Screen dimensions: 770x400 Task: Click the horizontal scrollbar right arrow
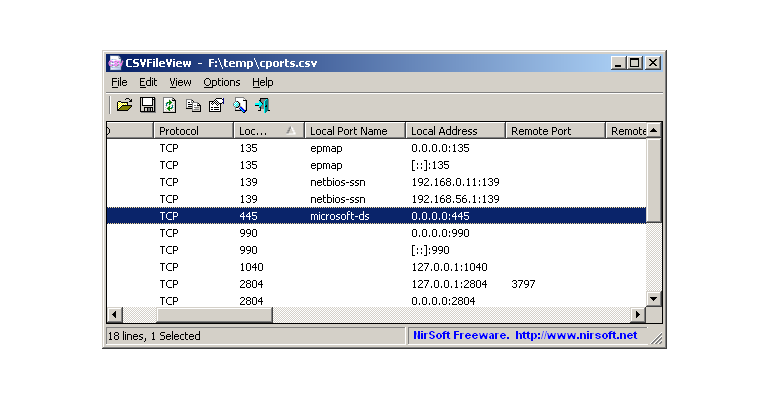(638, 315)
